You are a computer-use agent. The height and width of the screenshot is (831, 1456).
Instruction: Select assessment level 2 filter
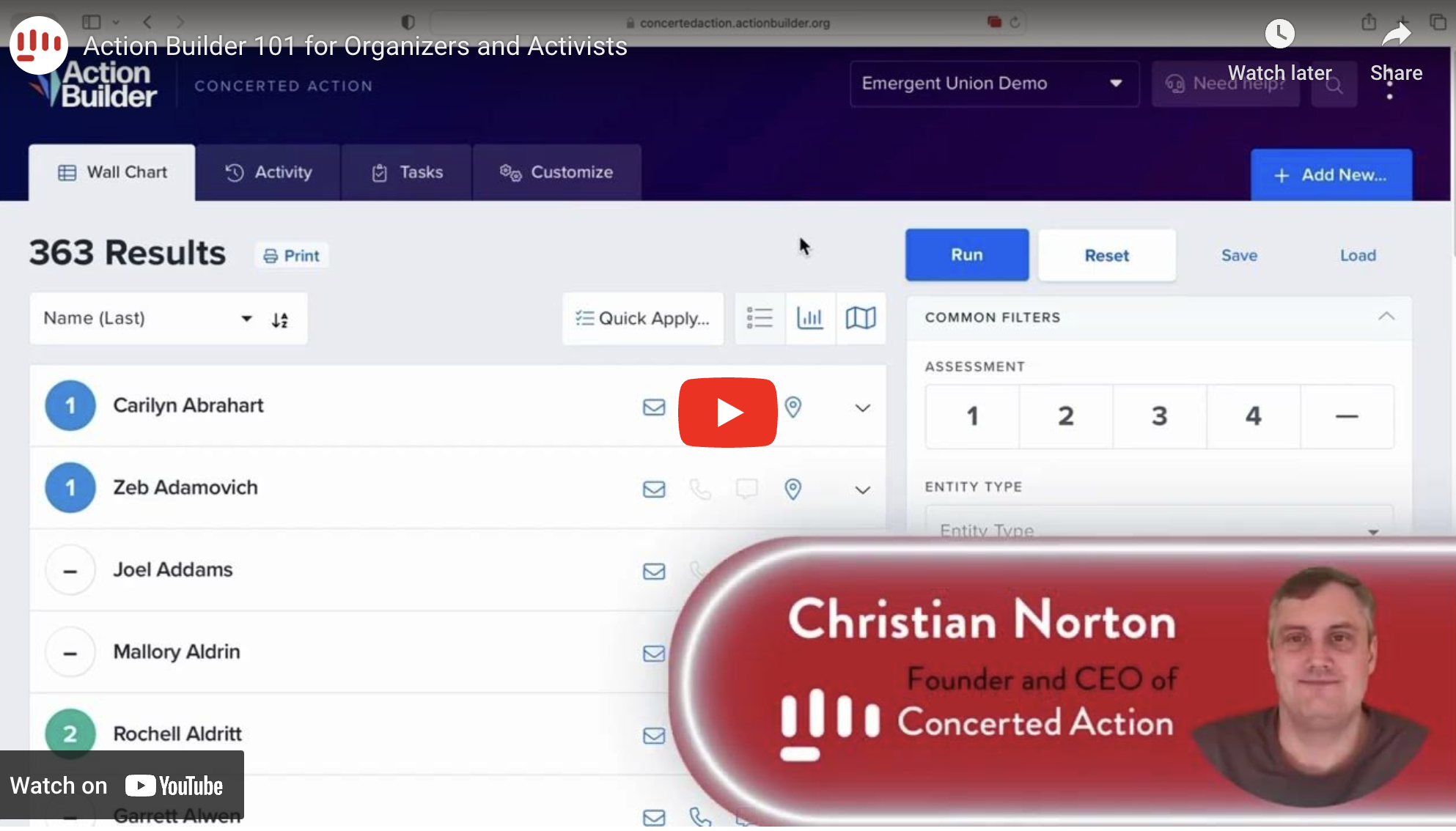1065,416
